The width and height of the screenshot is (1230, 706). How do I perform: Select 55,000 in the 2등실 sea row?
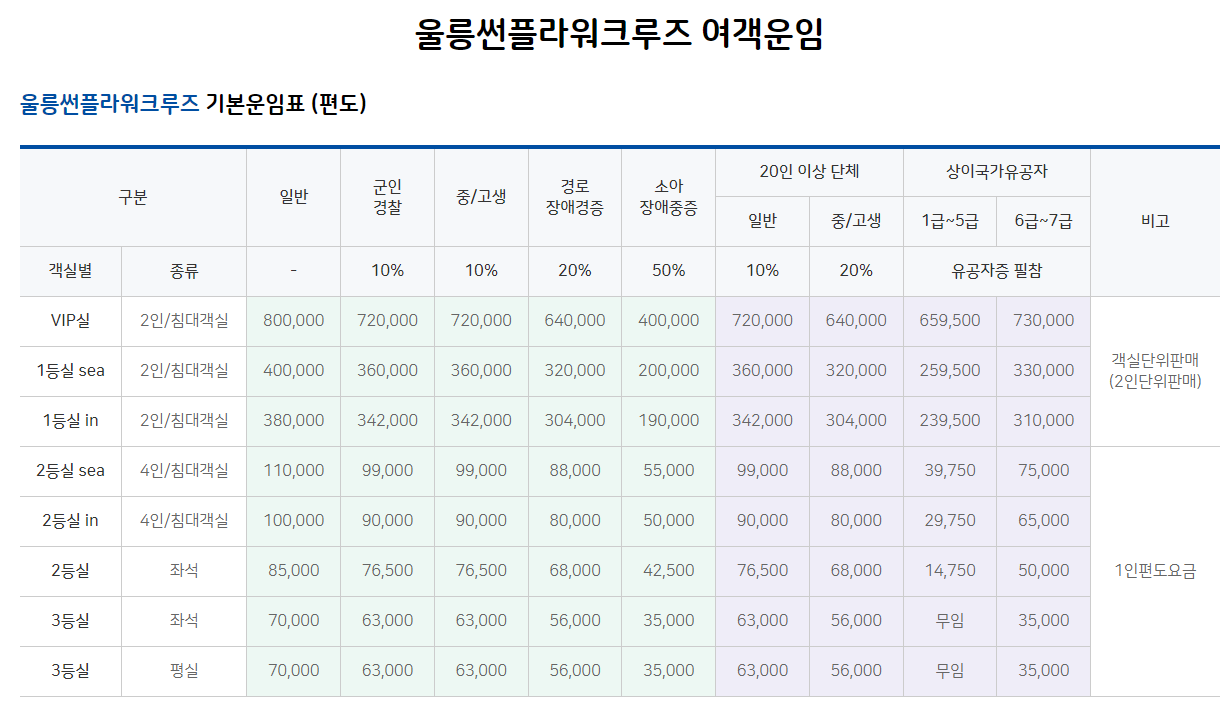click(x=669, y=471)
